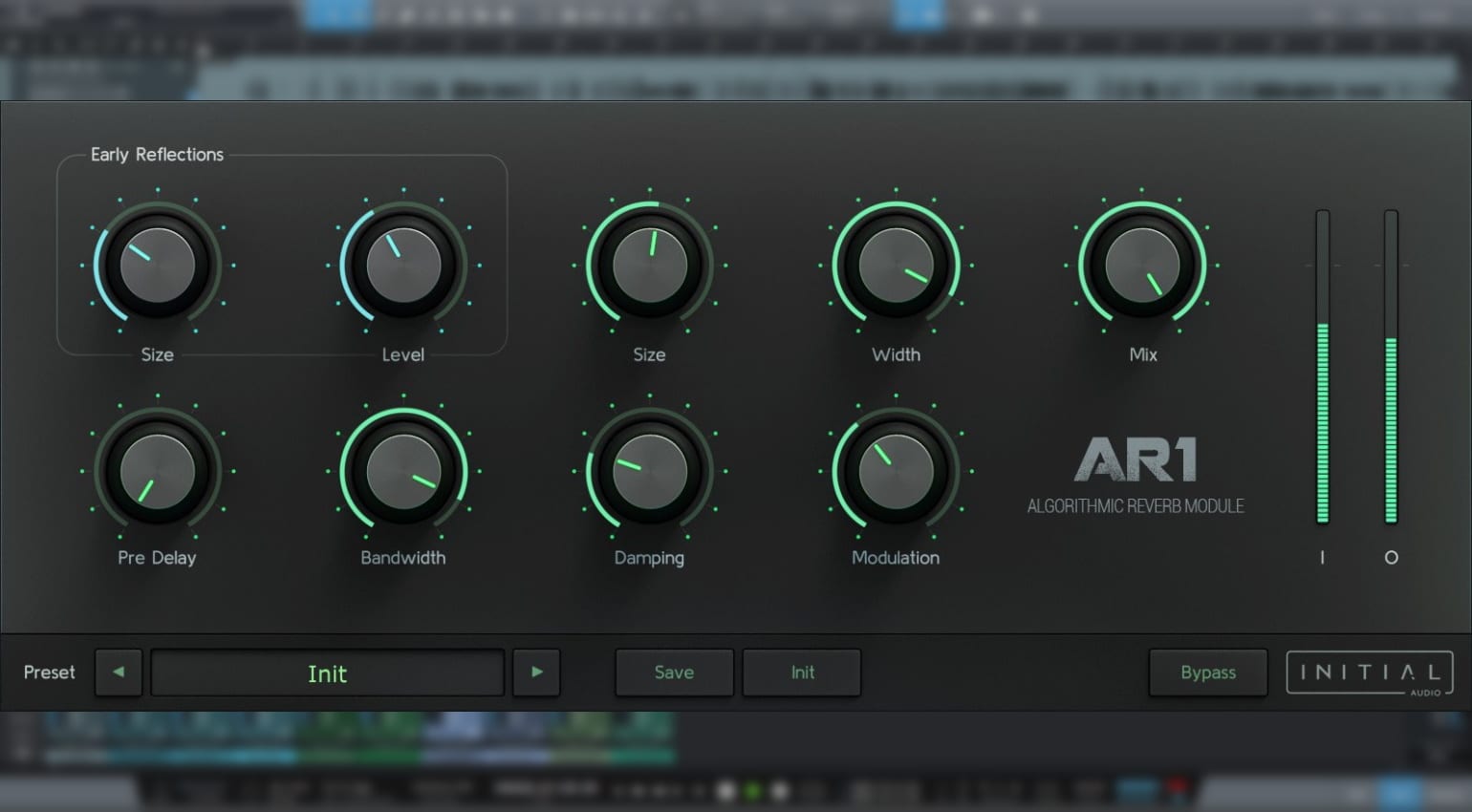Toggle the Bypass button

click(x=1208, y=673)
